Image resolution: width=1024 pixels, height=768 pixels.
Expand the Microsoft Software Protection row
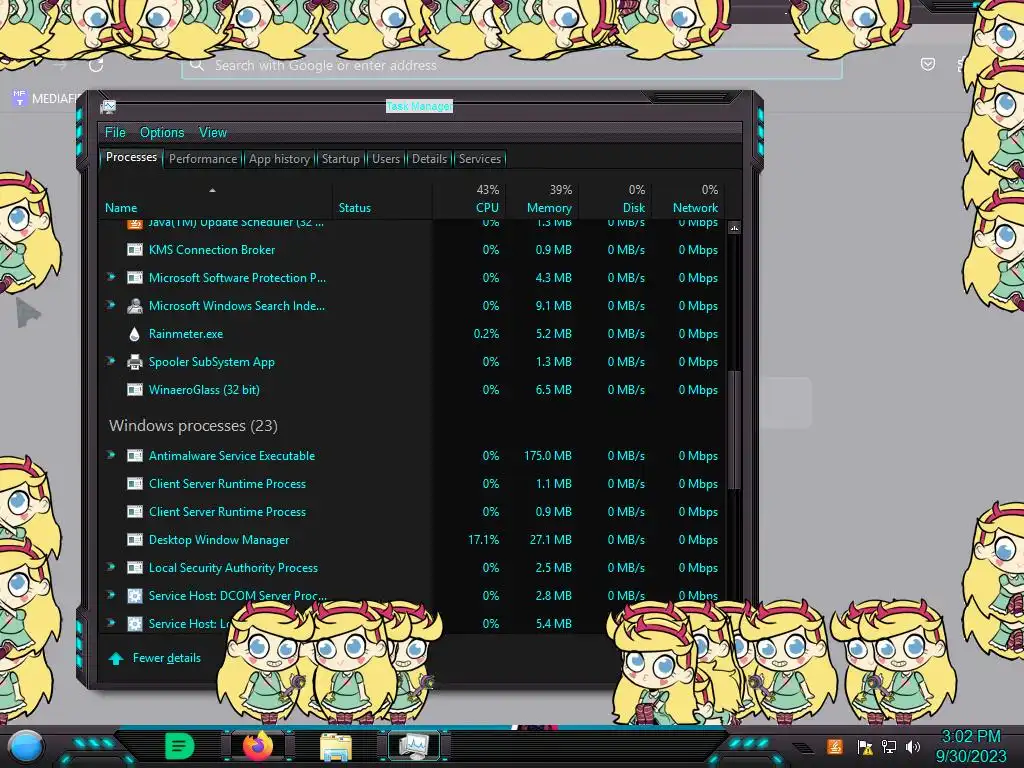point(111,277)
